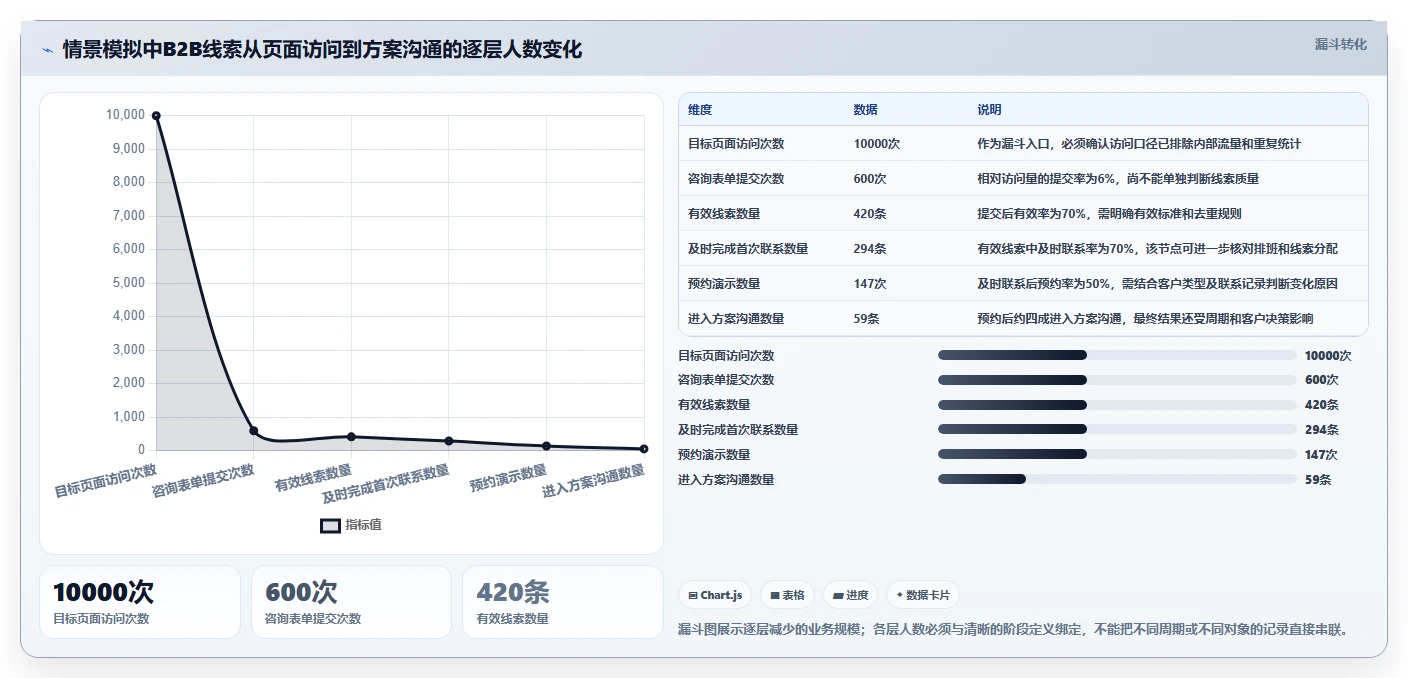
Task: Click the progress bar for 有效线索数量
Action: coord(1117,405)
